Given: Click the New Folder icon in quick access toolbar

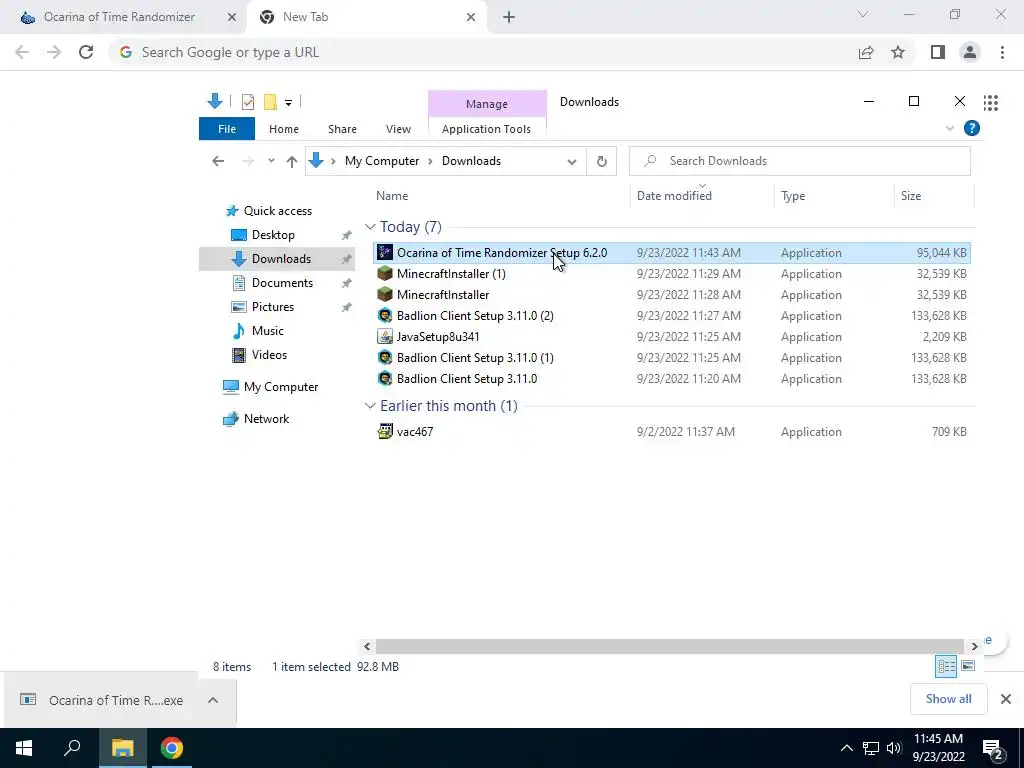Looking at the screenshot, I should (270, 102).
